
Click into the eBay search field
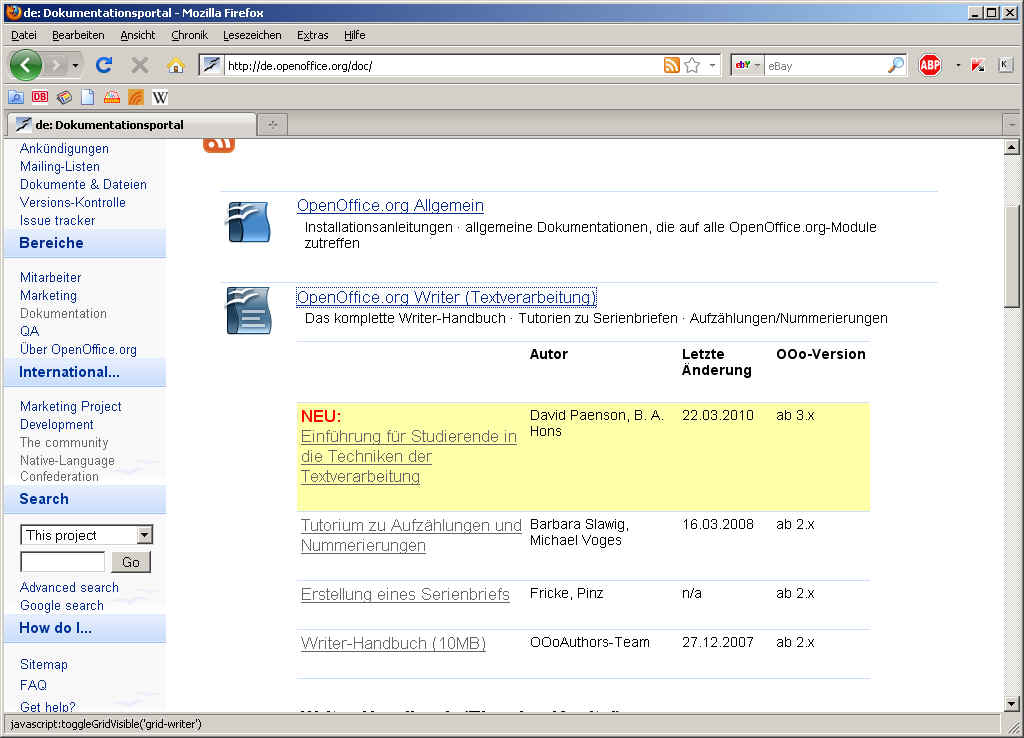825,65
